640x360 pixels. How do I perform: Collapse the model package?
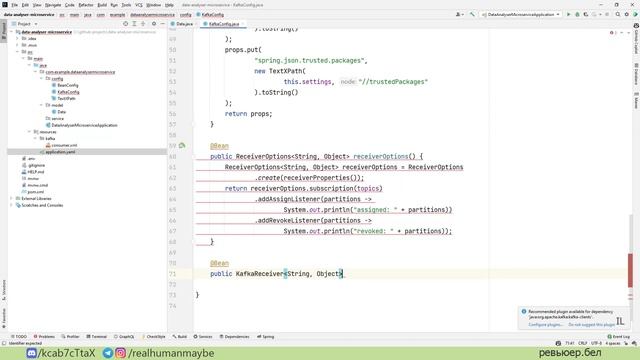pyautogui.click(x=42, y=105)
